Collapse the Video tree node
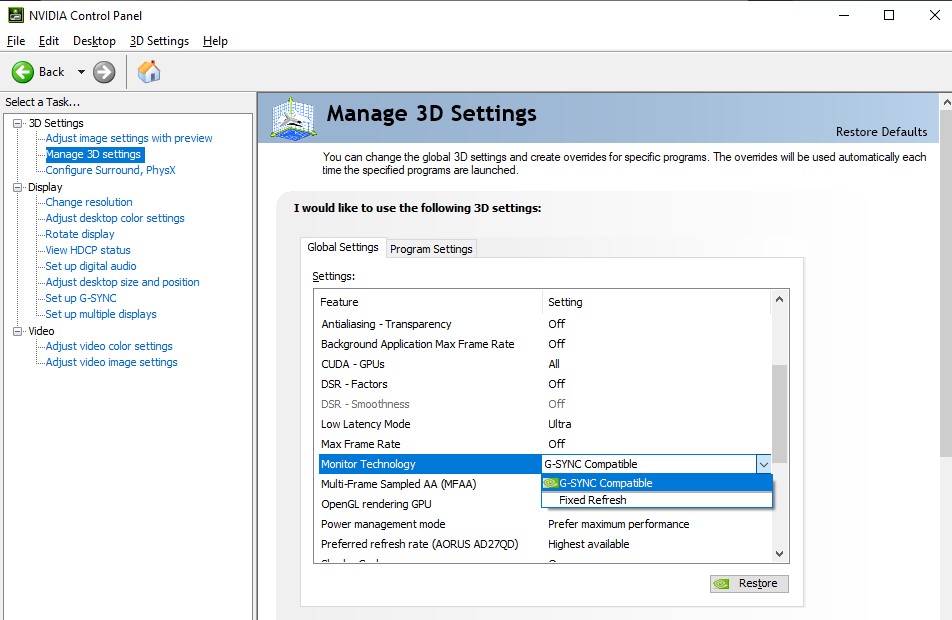952x620 pixels. pos(18,331)
